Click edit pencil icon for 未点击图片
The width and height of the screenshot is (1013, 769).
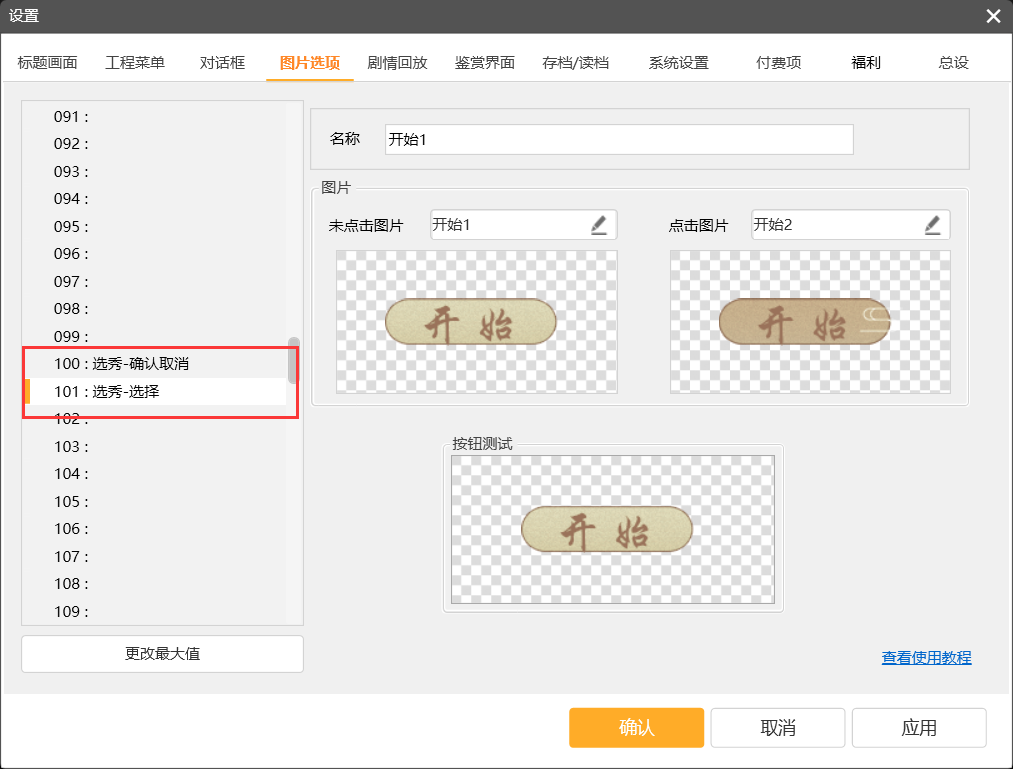(599, 225)
